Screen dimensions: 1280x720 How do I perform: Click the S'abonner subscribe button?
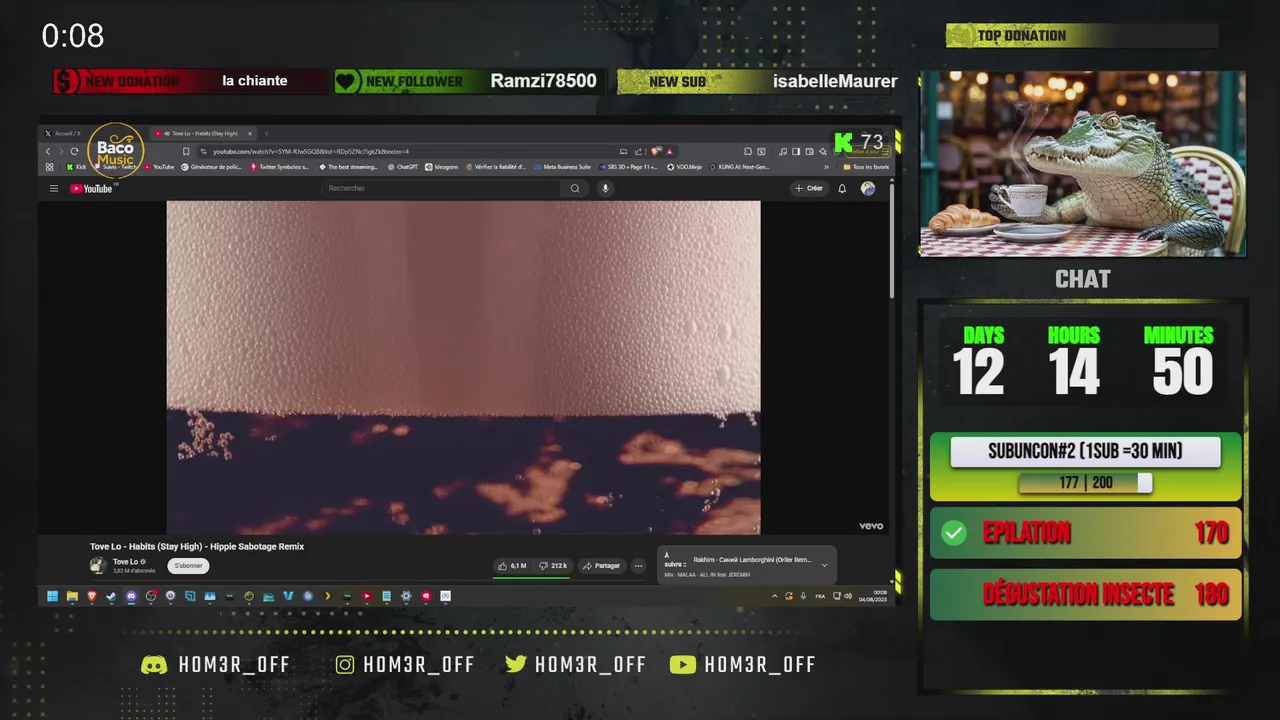tap(188, 566)
